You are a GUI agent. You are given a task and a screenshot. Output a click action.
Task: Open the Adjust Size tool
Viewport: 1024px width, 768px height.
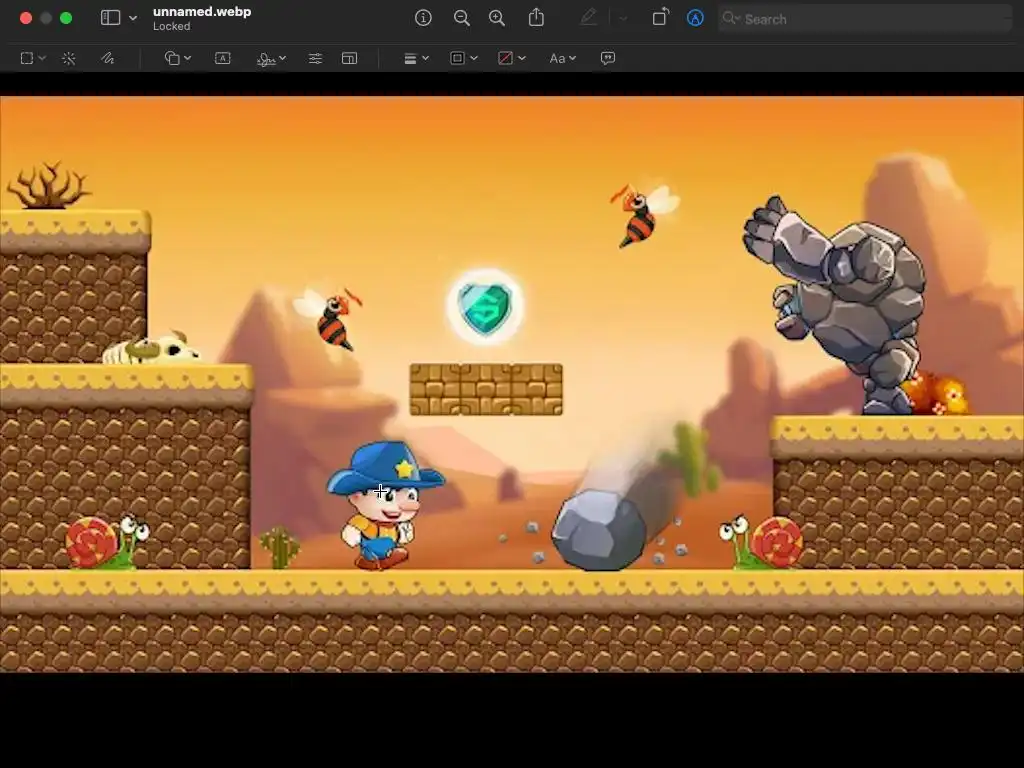349,58
